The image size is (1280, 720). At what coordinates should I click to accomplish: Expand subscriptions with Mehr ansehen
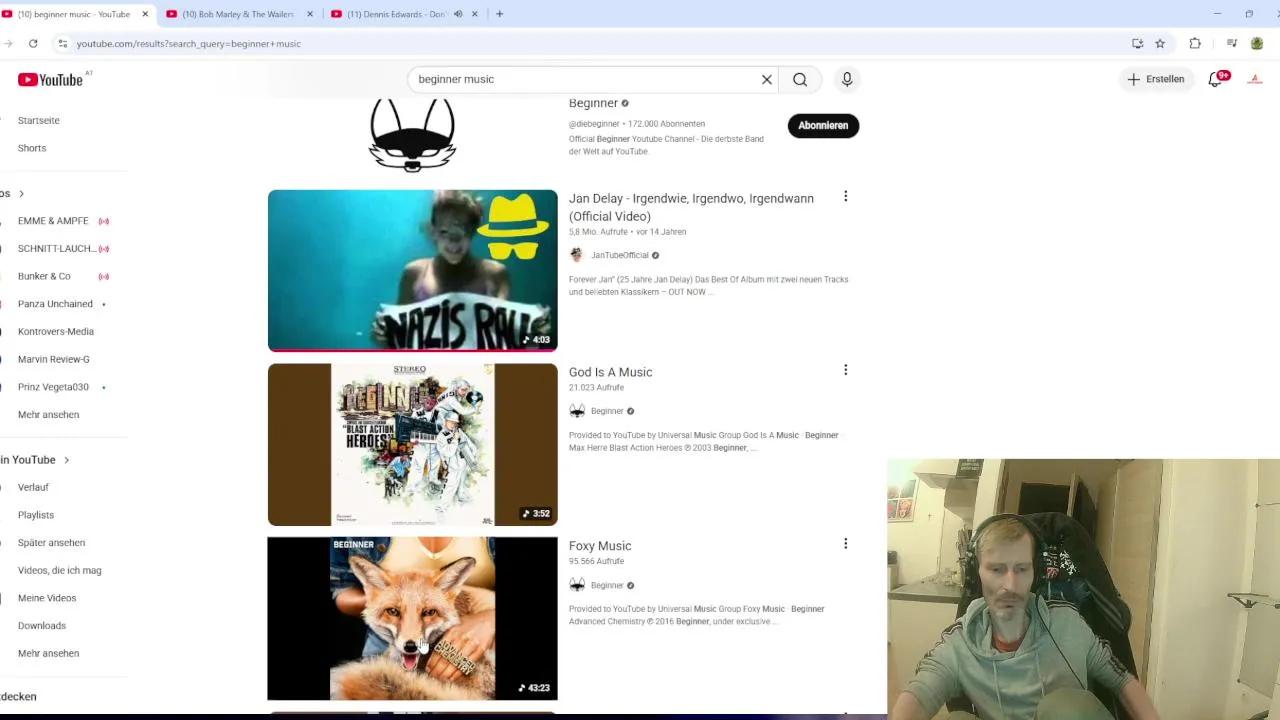click(48, 414)
